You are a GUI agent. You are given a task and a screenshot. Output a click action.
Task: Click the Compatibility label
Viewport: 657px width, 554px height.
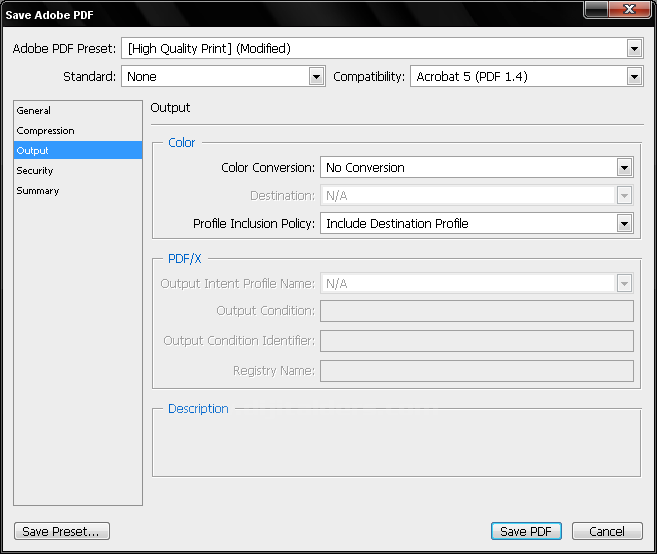[369, 76]
